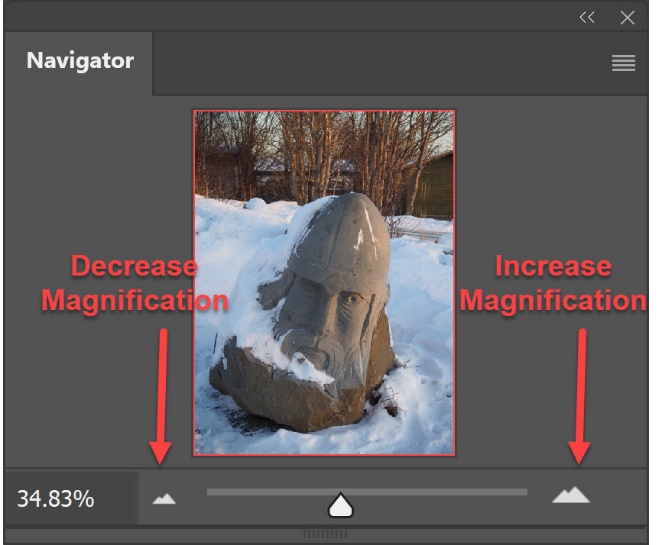662x545 pixels.
Task: Click the small mountains zoom out icon
Action: [x=164, y=499]
